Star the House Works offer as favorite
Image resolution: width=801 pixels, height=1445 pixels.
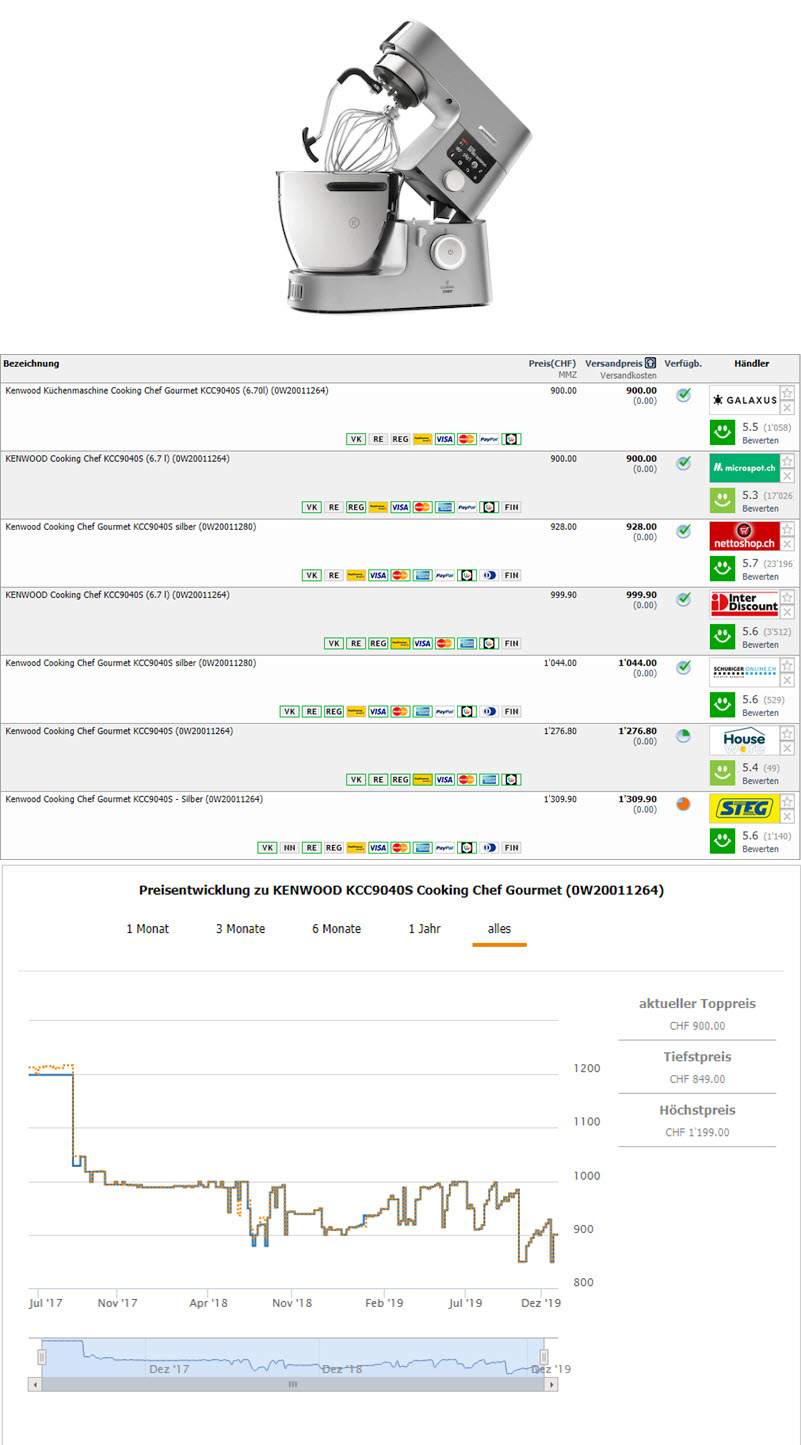coord(787,733)
